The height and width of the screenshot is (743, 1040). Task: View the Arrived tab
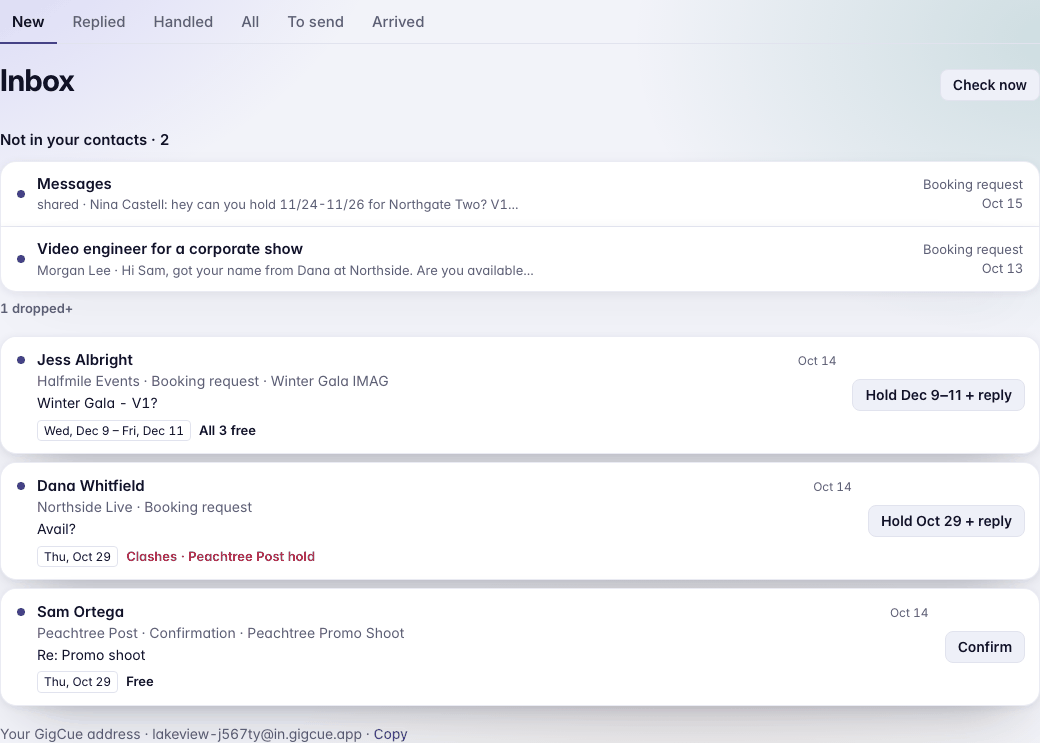coord(398,22)
